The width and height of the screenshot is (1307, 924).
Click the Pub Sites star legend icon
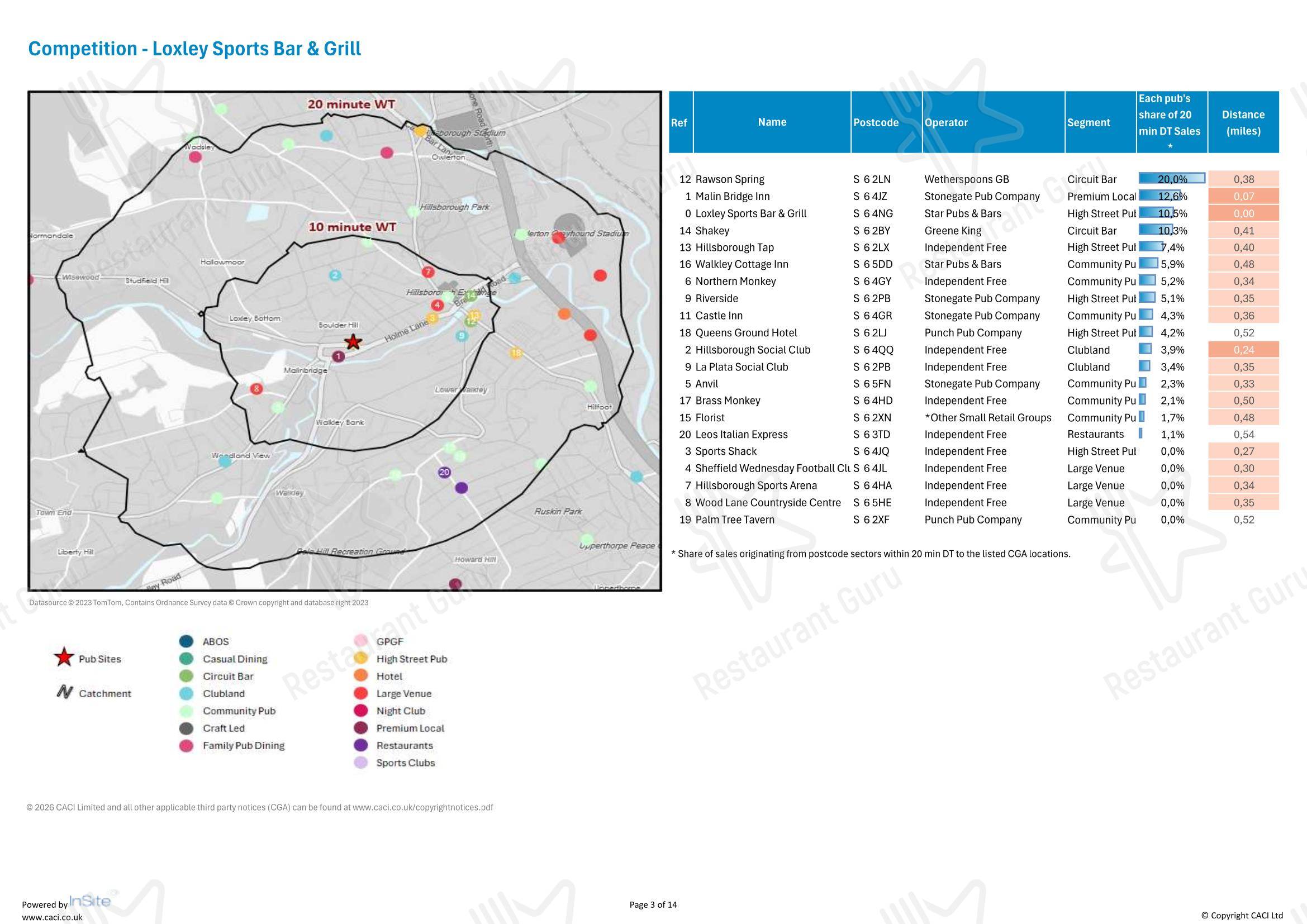[x=64, y=658]
